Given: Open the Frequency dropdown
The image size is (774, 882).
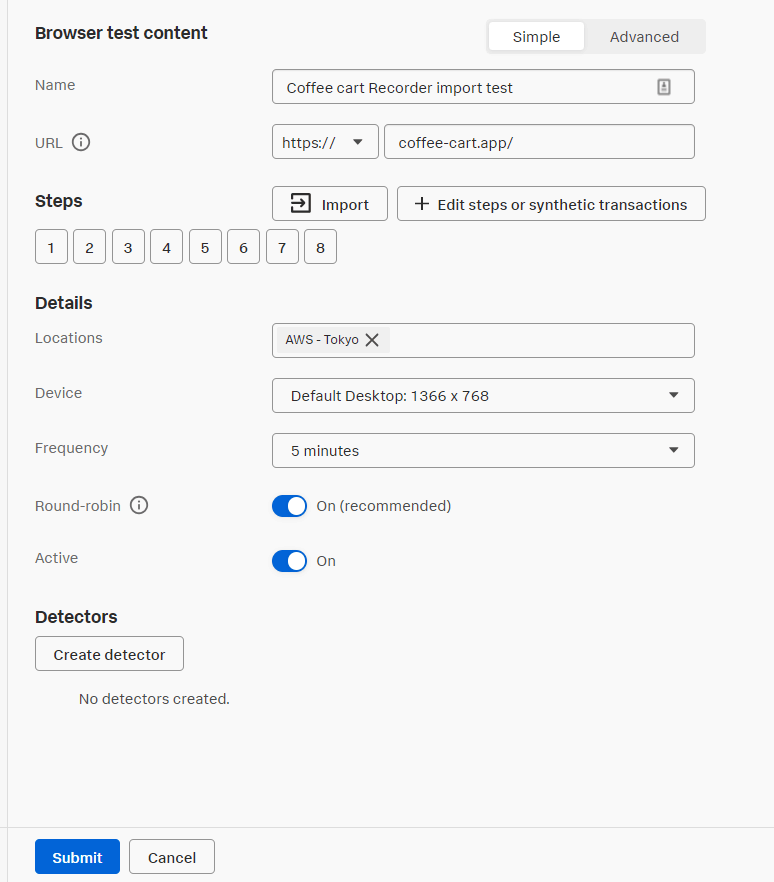Looking at the screenshot, I should [483, 451].
